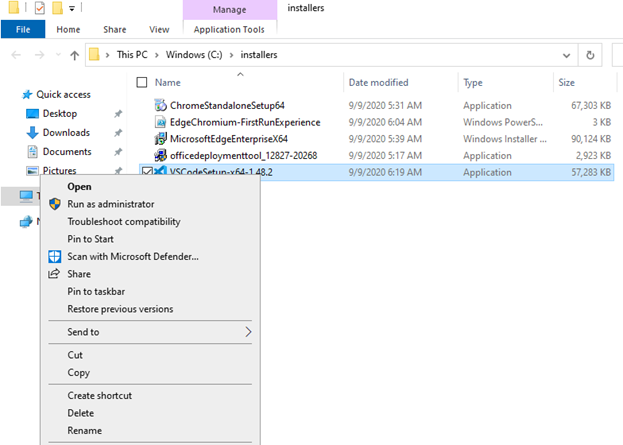Expand the chevron after This PC in path
Viewport: 623px width, 445px height.
157,55
